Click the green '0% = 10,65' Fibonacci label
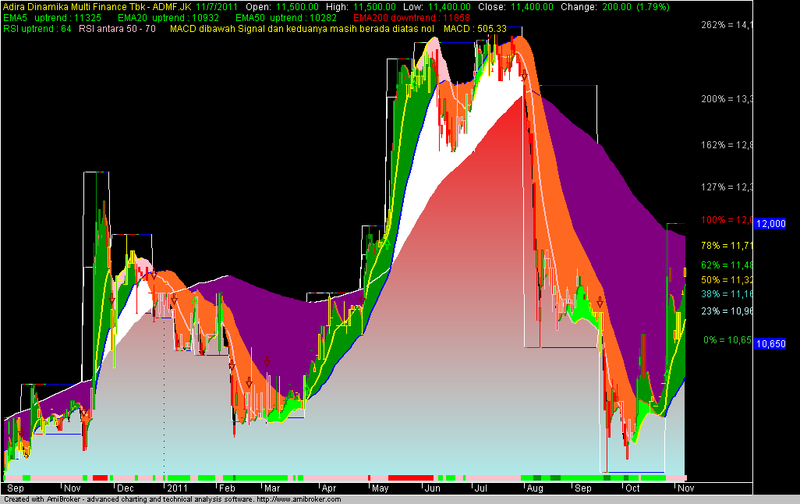Image resolution: width=800 pixels, height=504 pixels. pos(728,340)
